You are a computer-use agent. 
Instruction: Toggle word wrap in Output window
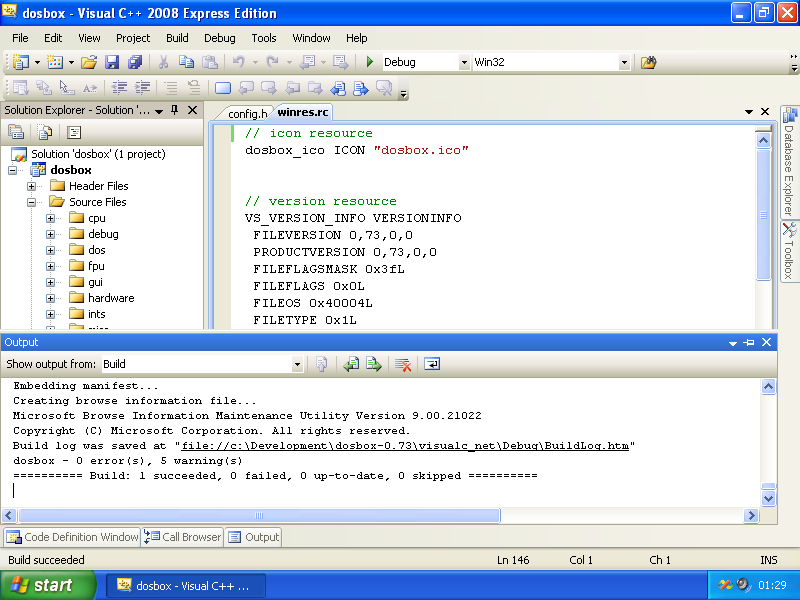pos(432,364)
